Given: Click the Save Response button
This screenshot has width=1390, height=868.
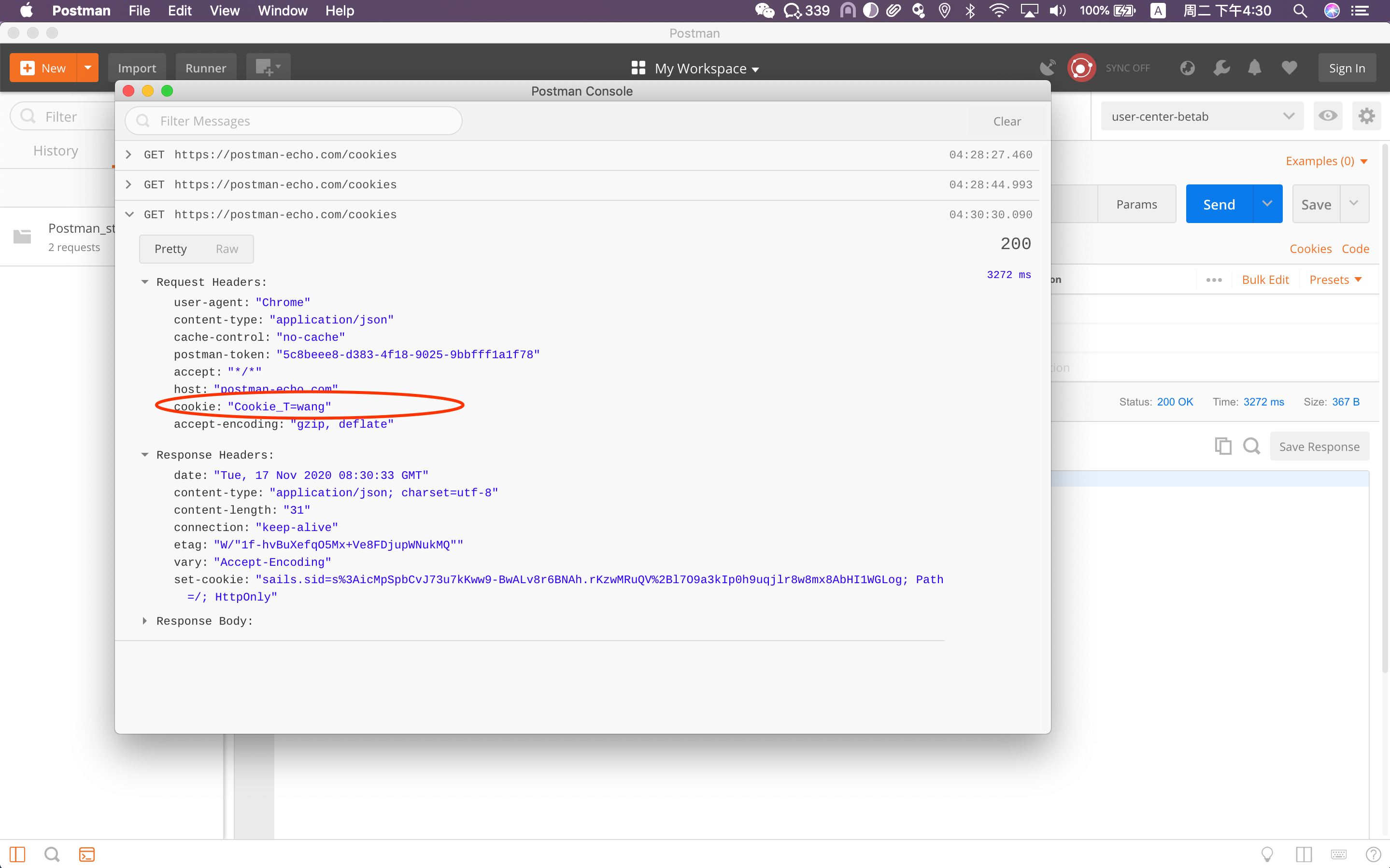Looking at the screenshot, I should pos(1319,447).
